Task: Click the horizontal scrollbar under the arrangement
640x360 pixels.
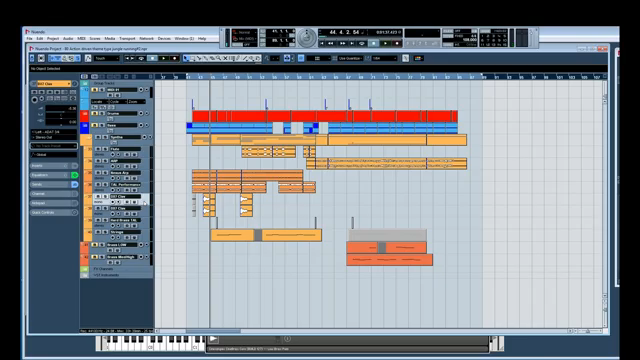Action: pos(213,331)
